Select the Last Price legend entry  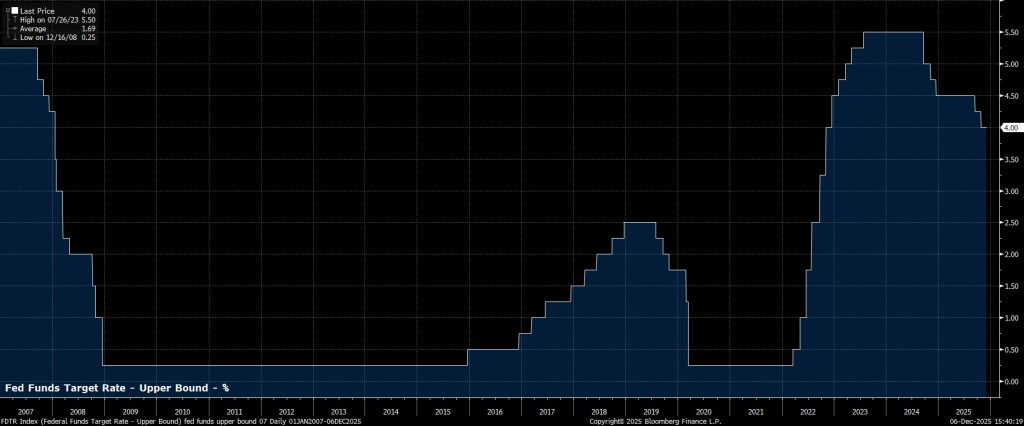(x=35, y=10)
